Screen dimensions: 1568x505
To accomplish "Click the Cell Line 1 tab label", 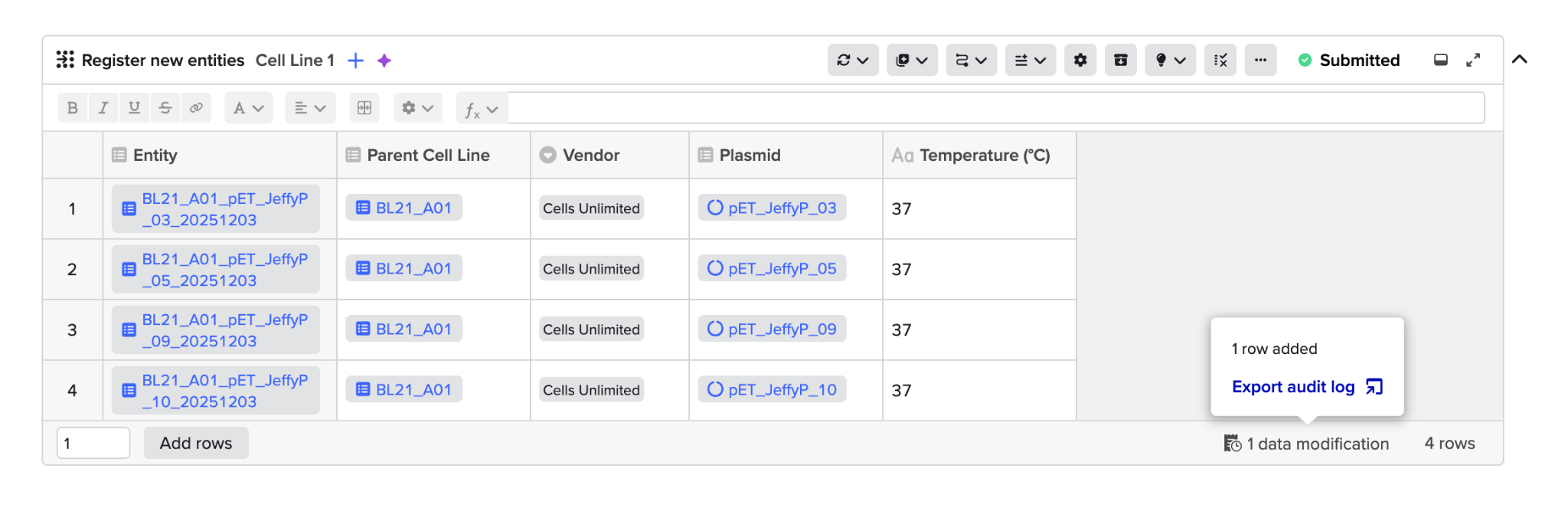I will pyautogui.click(x=295, y=61).
